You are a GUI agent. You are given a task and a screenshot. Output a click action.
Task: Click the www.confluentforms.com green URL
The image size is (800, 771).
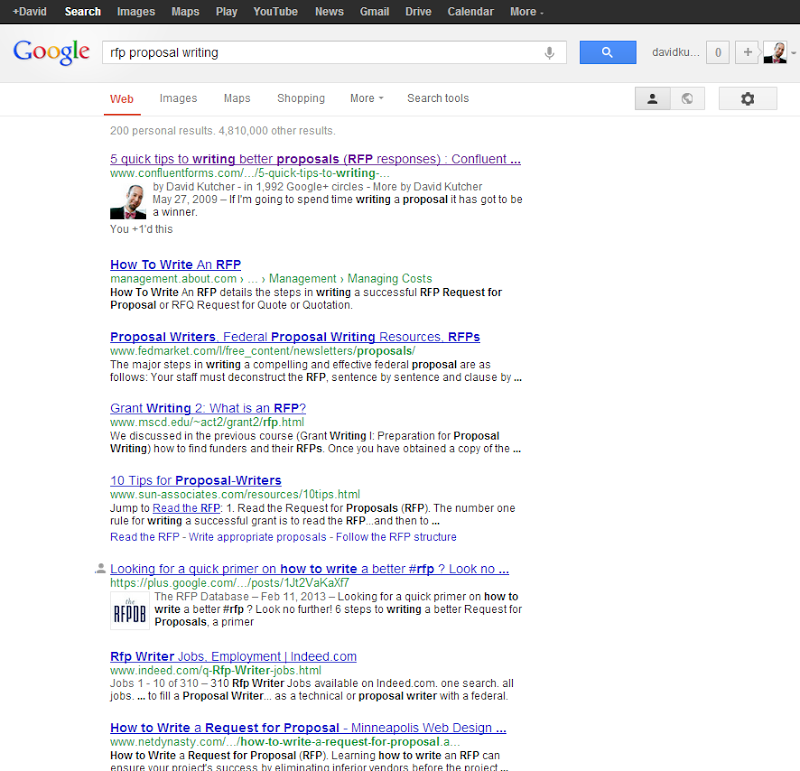(x=249, y=173)
